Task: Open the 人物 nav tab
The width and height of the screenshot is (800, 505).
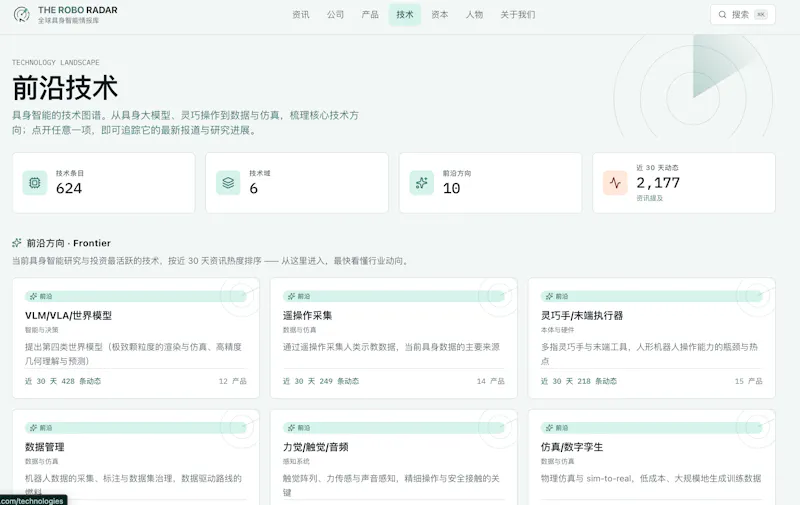Action: pos(474,15)
